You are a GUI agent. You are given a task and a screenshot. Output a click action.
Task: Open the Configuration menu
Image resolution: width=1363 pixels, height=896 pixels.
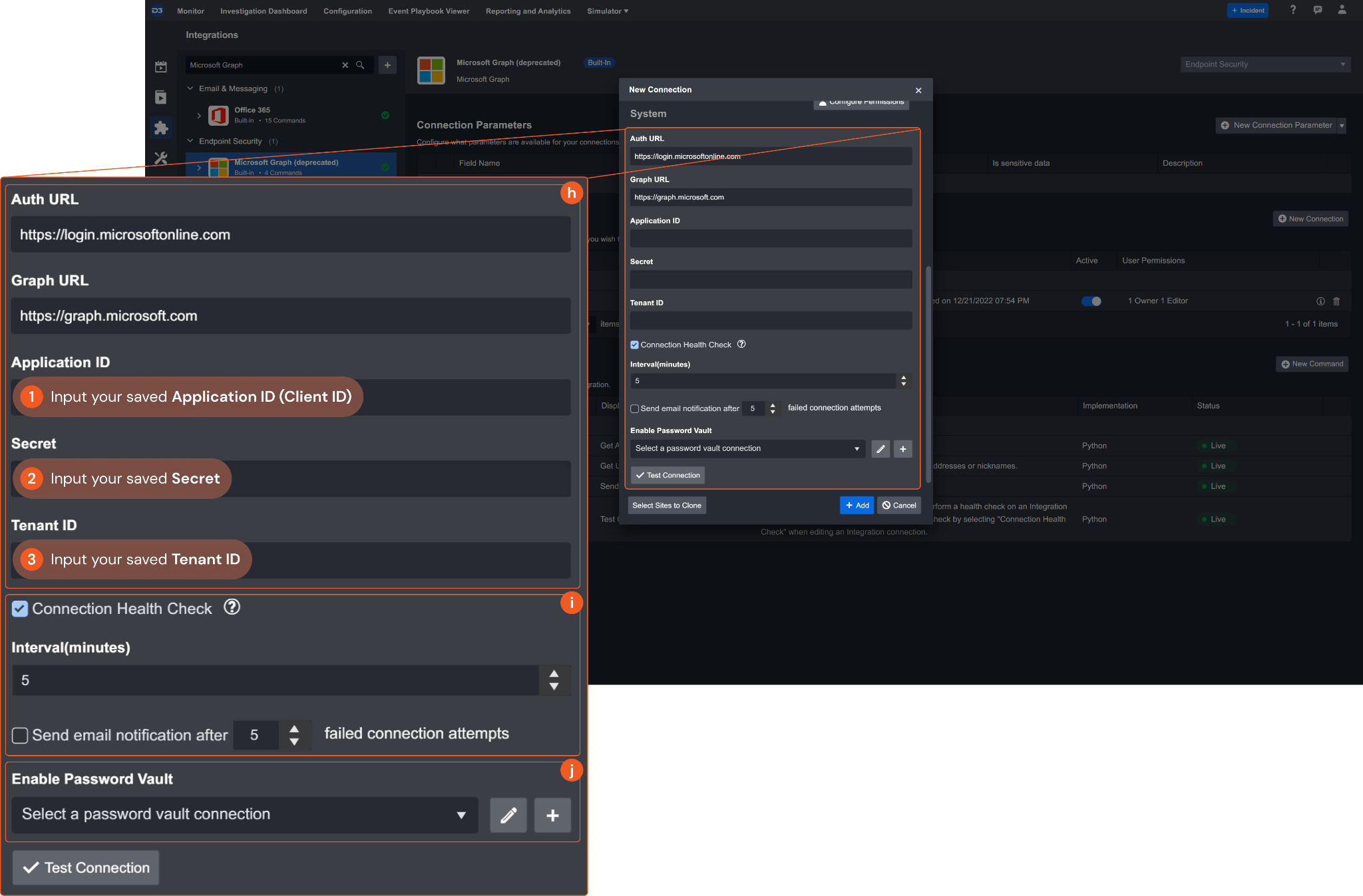347,11
